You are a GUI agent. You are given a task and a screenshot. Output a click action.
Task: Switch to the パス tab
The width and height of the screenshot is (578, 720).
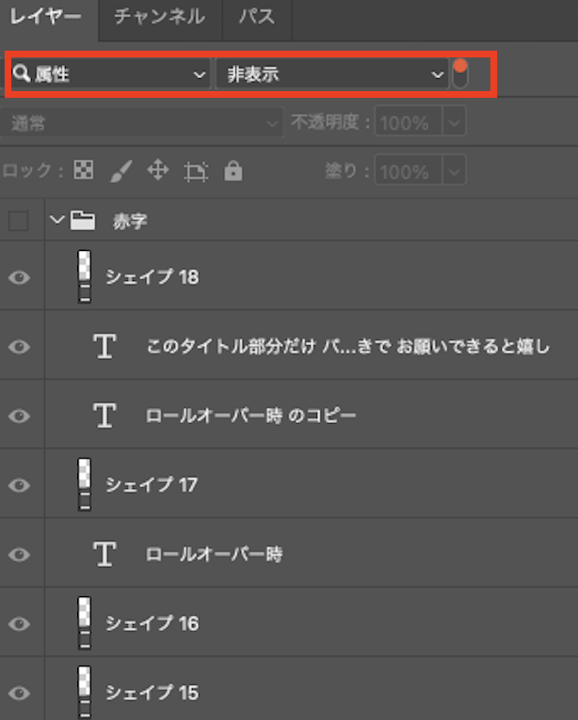pyautogui.click(x=257, y=17)
